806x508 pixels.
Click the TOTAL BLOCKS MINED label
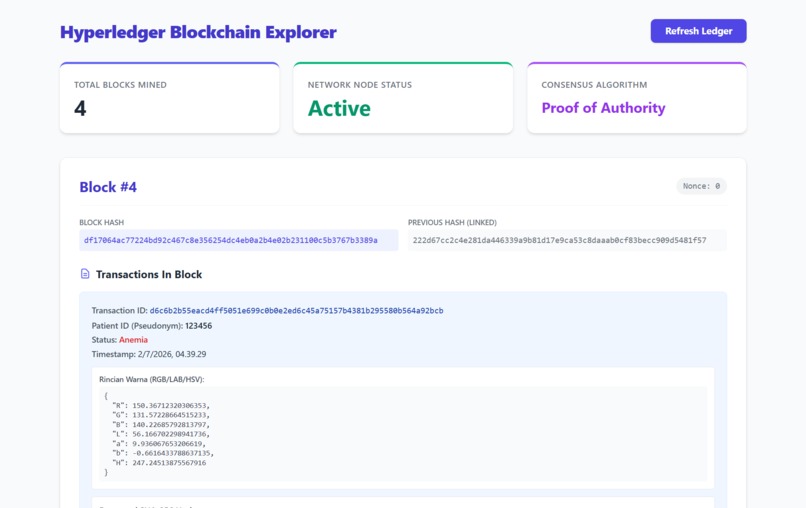coord(120,85)
